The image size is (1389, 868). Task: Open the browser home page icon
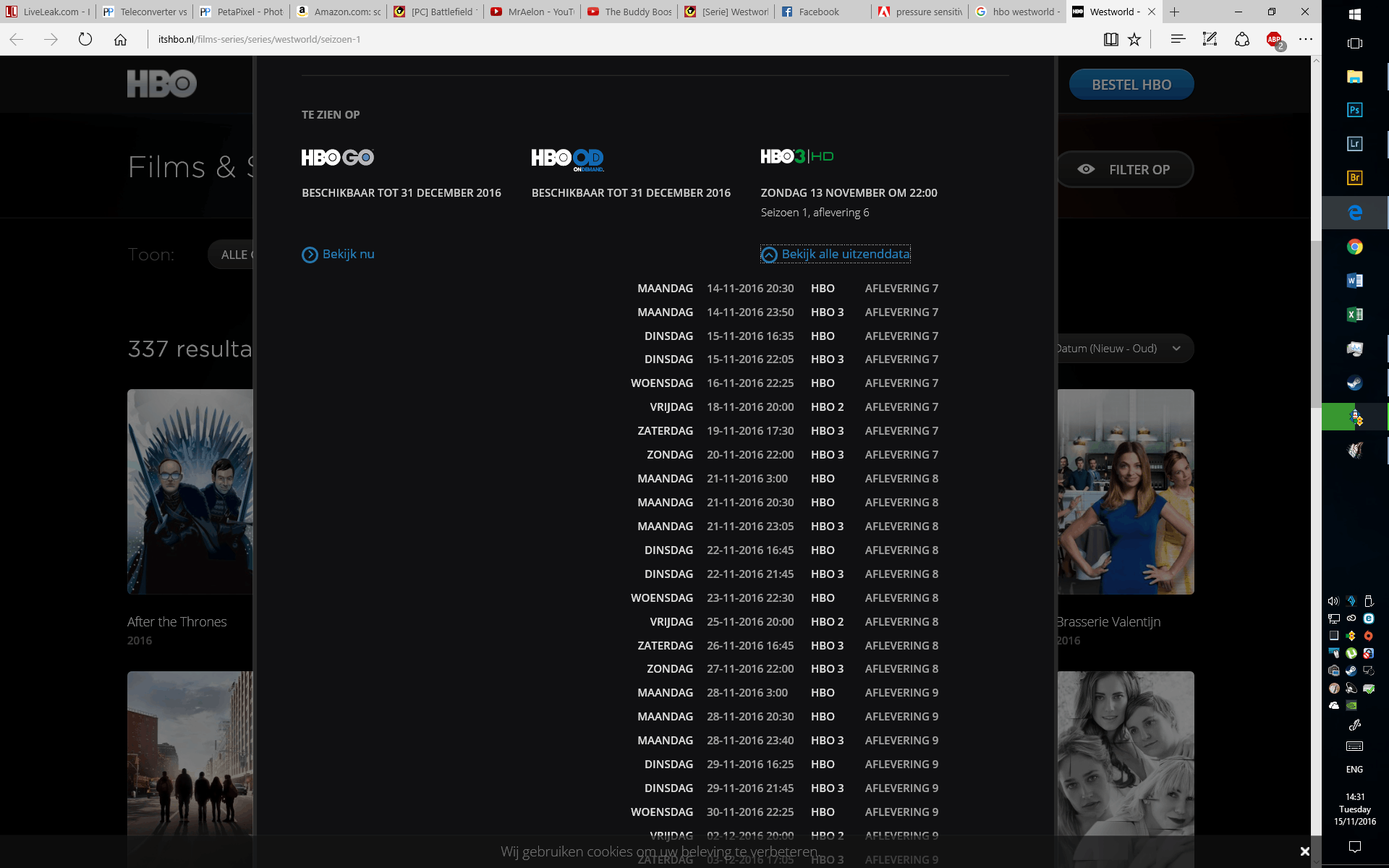click(121, 39)
